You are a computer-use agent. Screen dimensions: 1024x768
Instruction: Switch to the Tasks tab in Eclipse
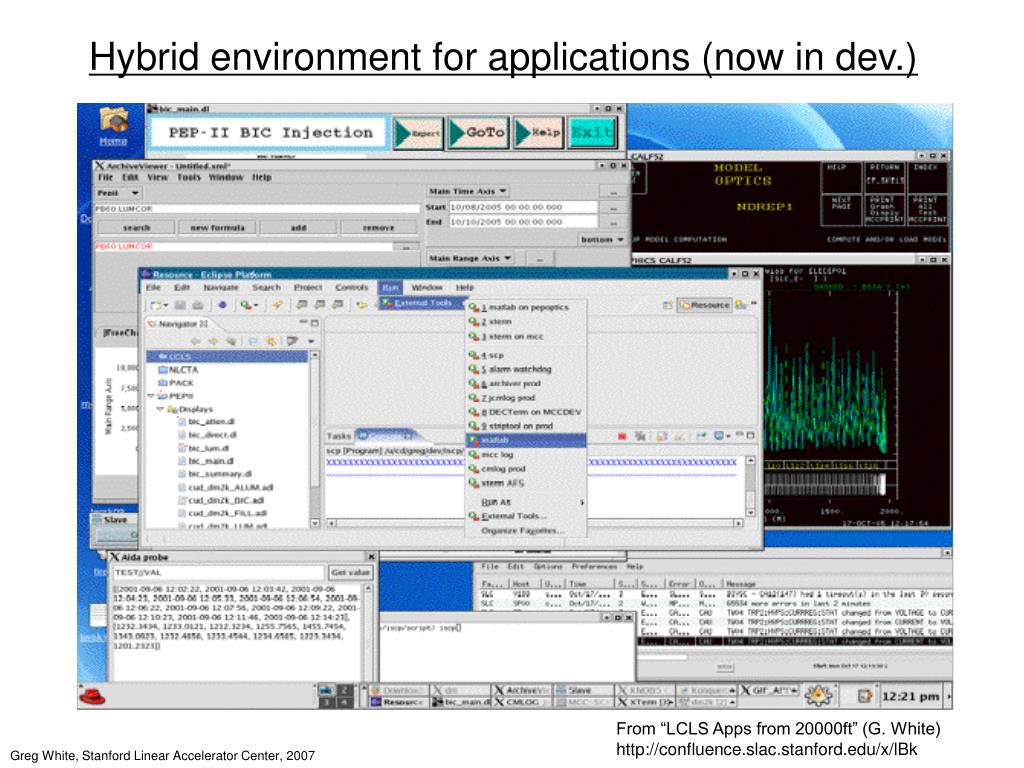pos(339,436)
